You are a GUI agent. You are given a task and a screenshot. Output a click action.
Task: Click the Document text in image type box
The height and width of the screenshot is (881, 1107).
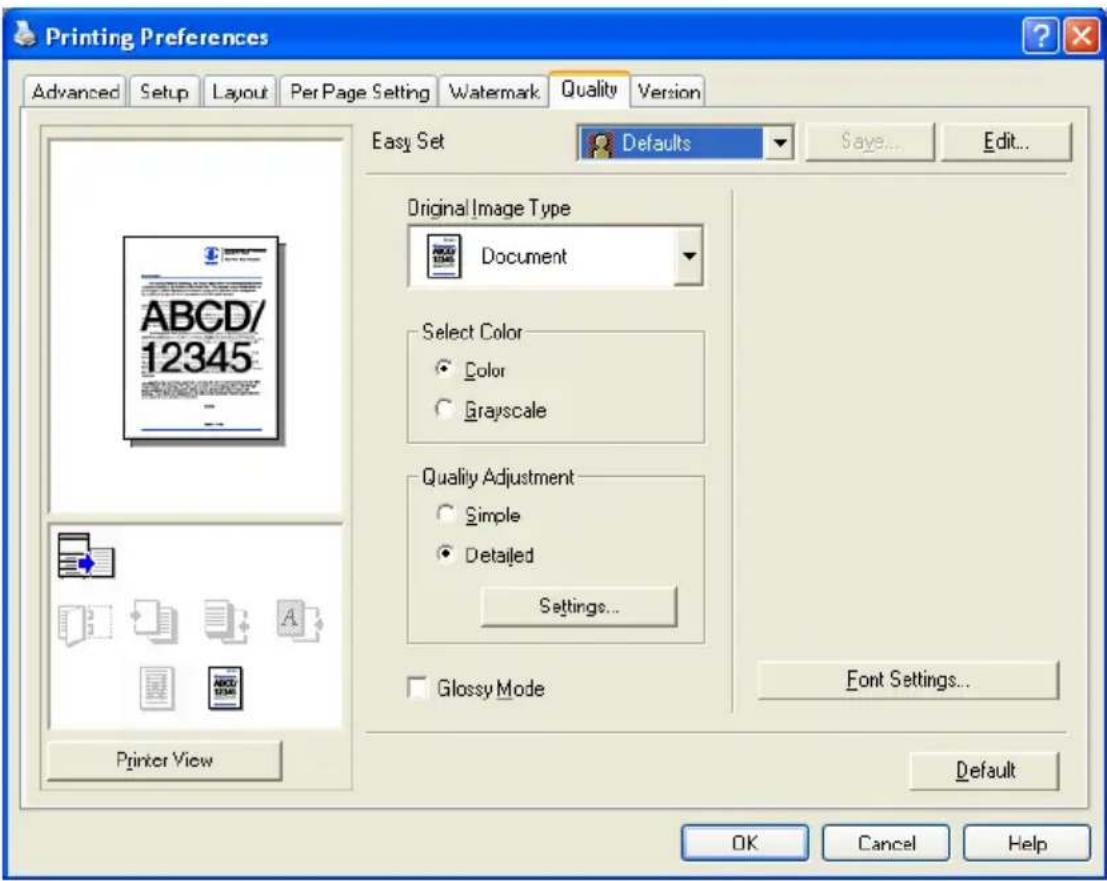[524, 256]
